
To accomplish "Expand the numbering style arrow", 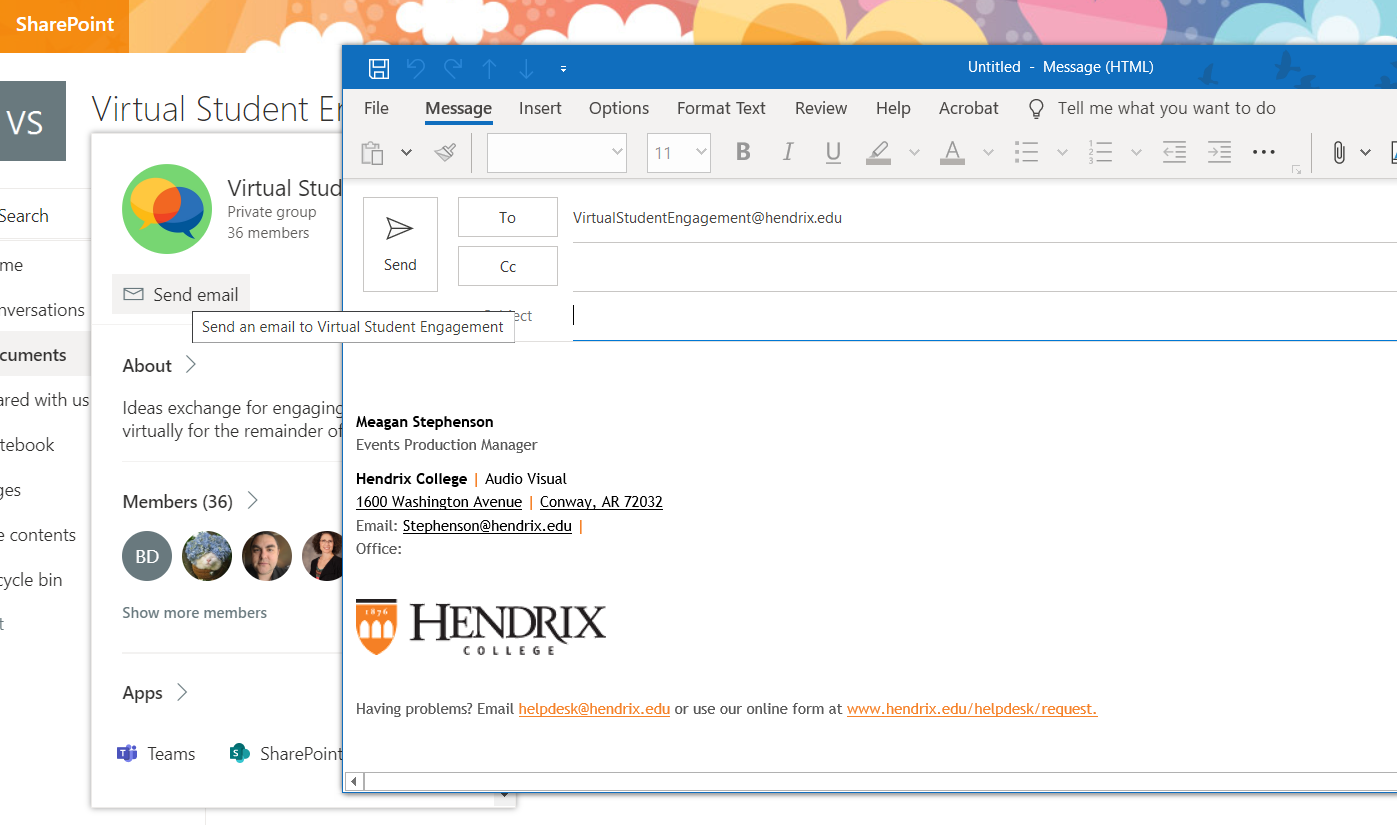I will click(x=1136, y=153).
